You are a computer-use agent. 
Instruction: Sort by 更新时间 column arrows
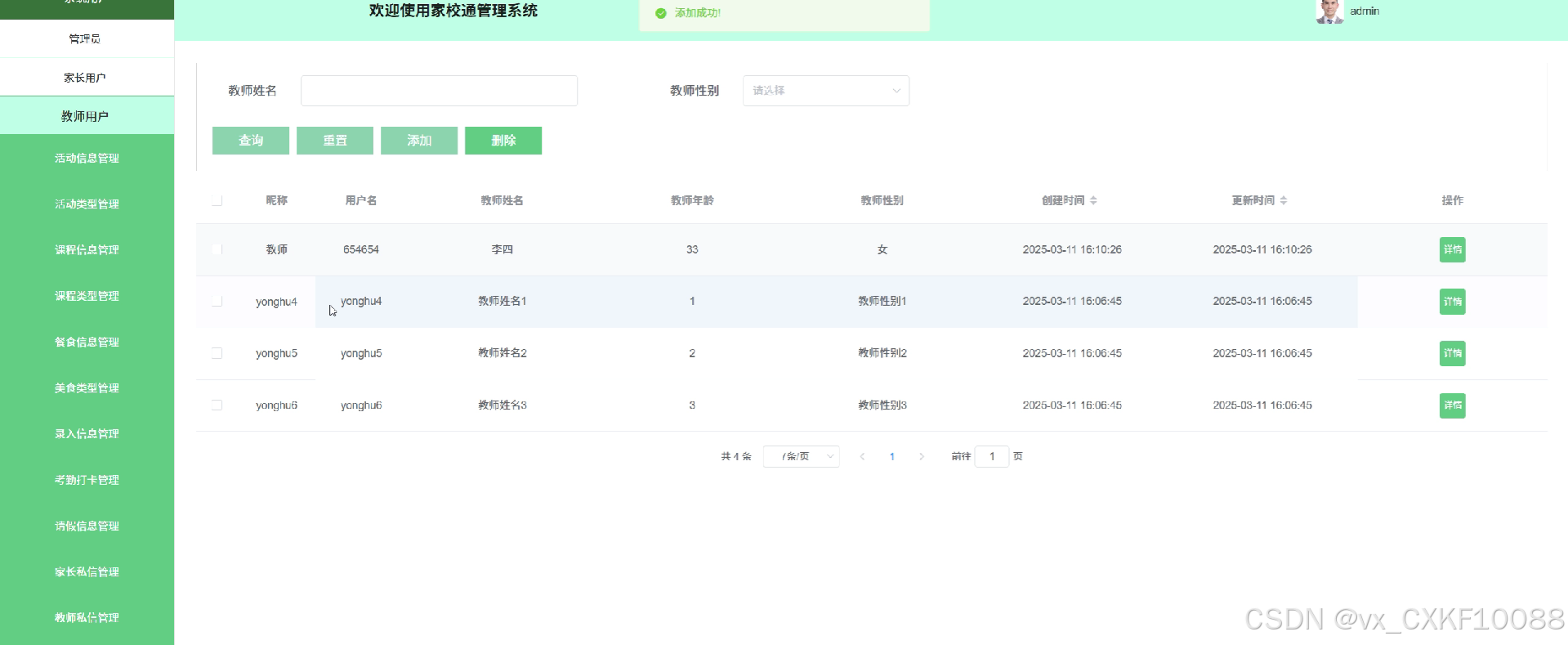tap(1284, 200)
